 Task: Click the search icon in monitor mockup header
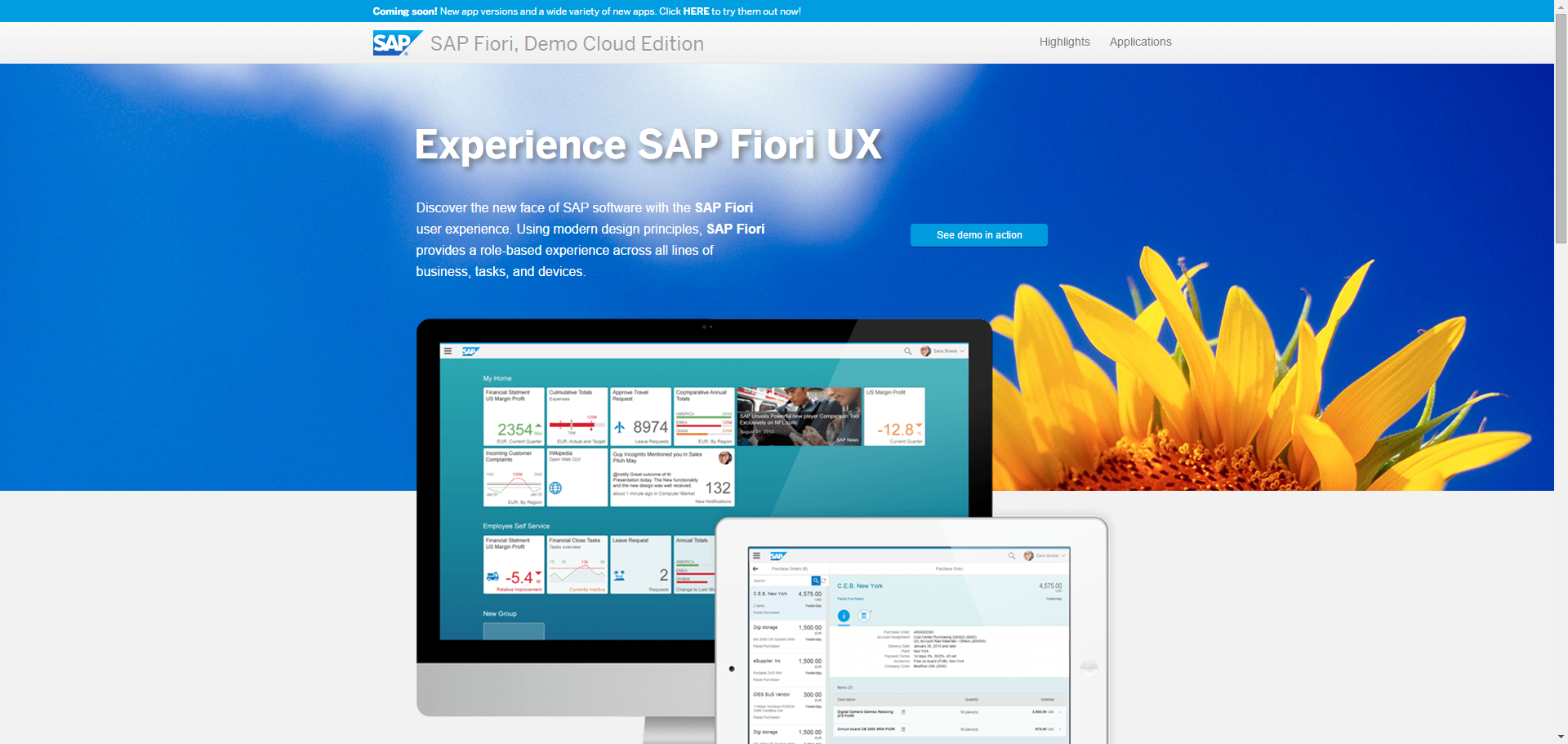(907, 351)
